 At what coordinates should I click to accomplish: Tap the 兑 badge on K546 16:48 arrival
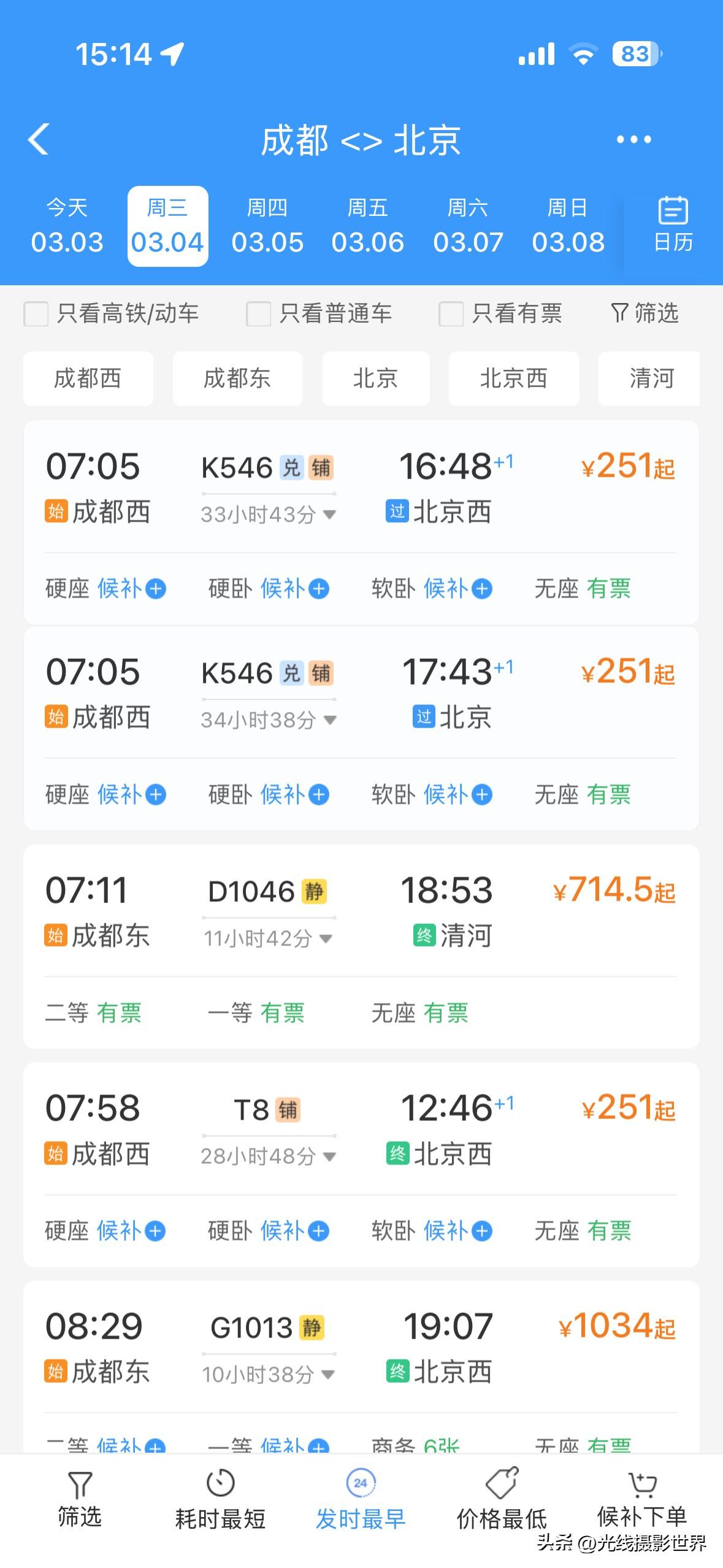pos(291,467)
